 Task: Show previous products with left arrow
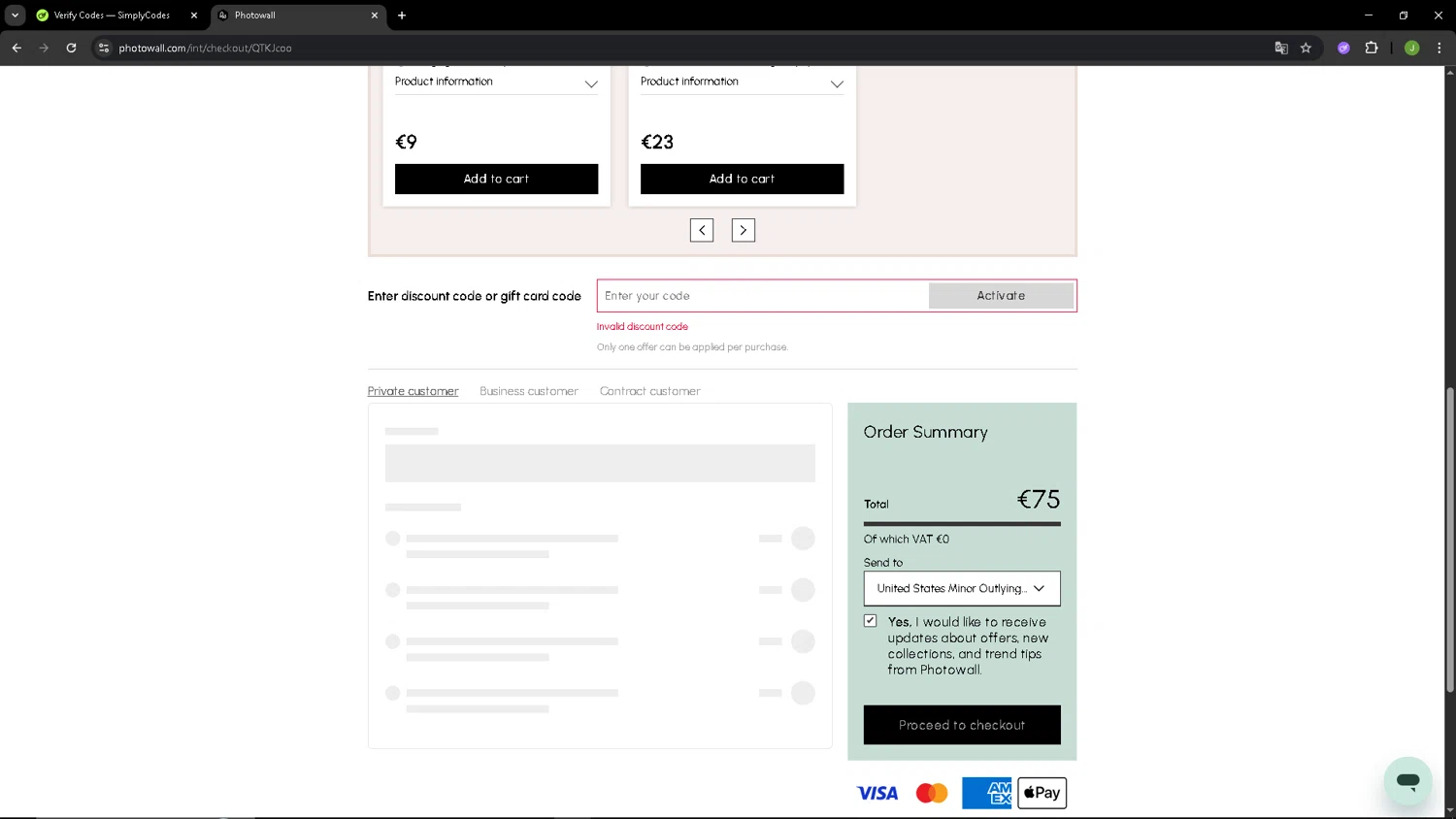tap(702, 230)
